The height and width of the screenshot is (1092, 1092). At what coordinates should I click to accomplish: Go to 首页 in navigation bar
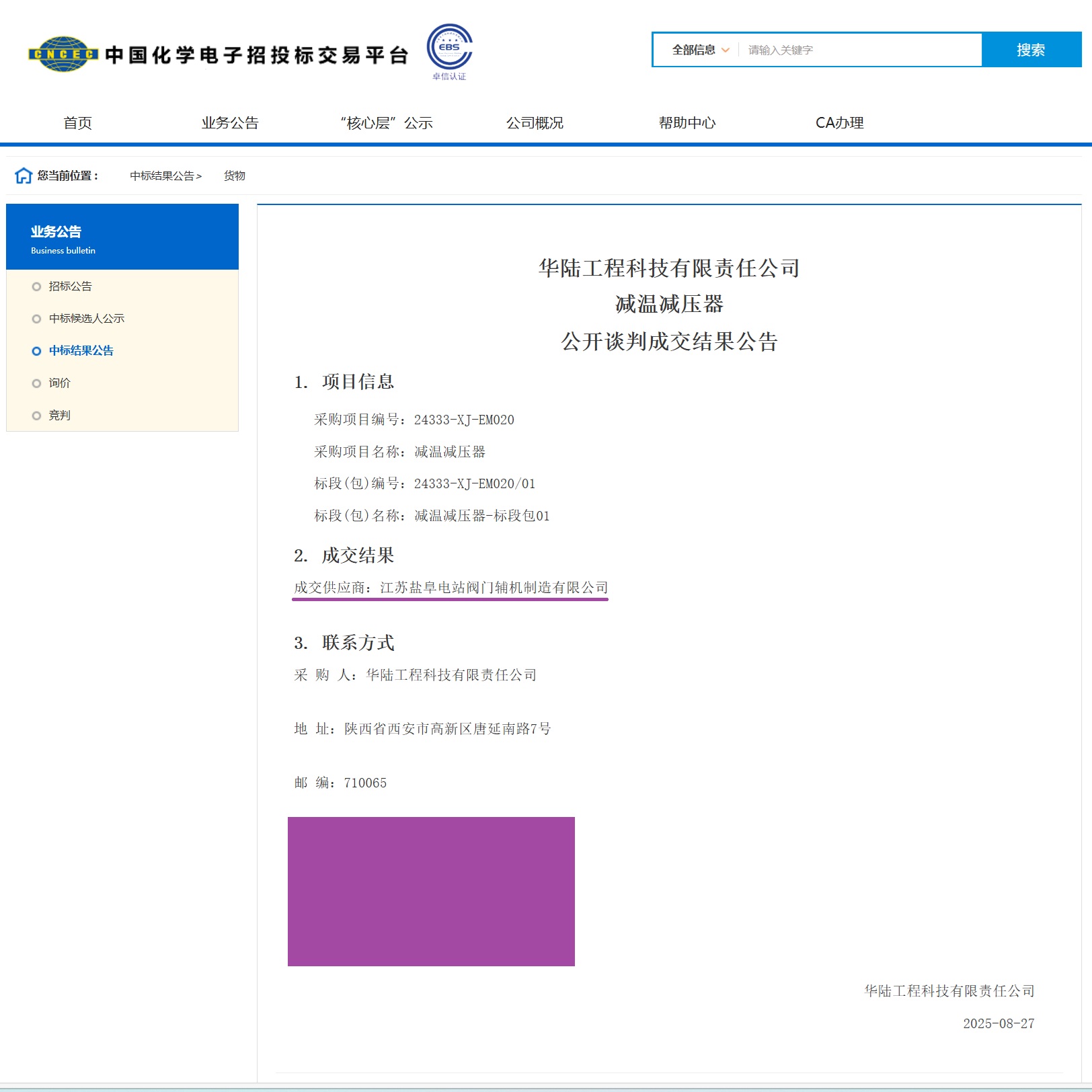[77, 123]
